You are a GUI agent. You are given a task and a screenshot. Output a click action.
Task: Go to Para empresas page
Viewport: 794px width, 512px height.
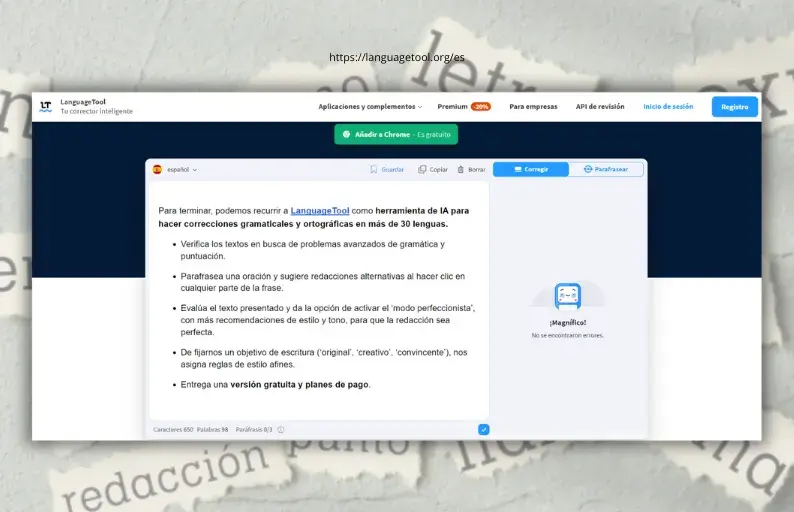[533, 106]
